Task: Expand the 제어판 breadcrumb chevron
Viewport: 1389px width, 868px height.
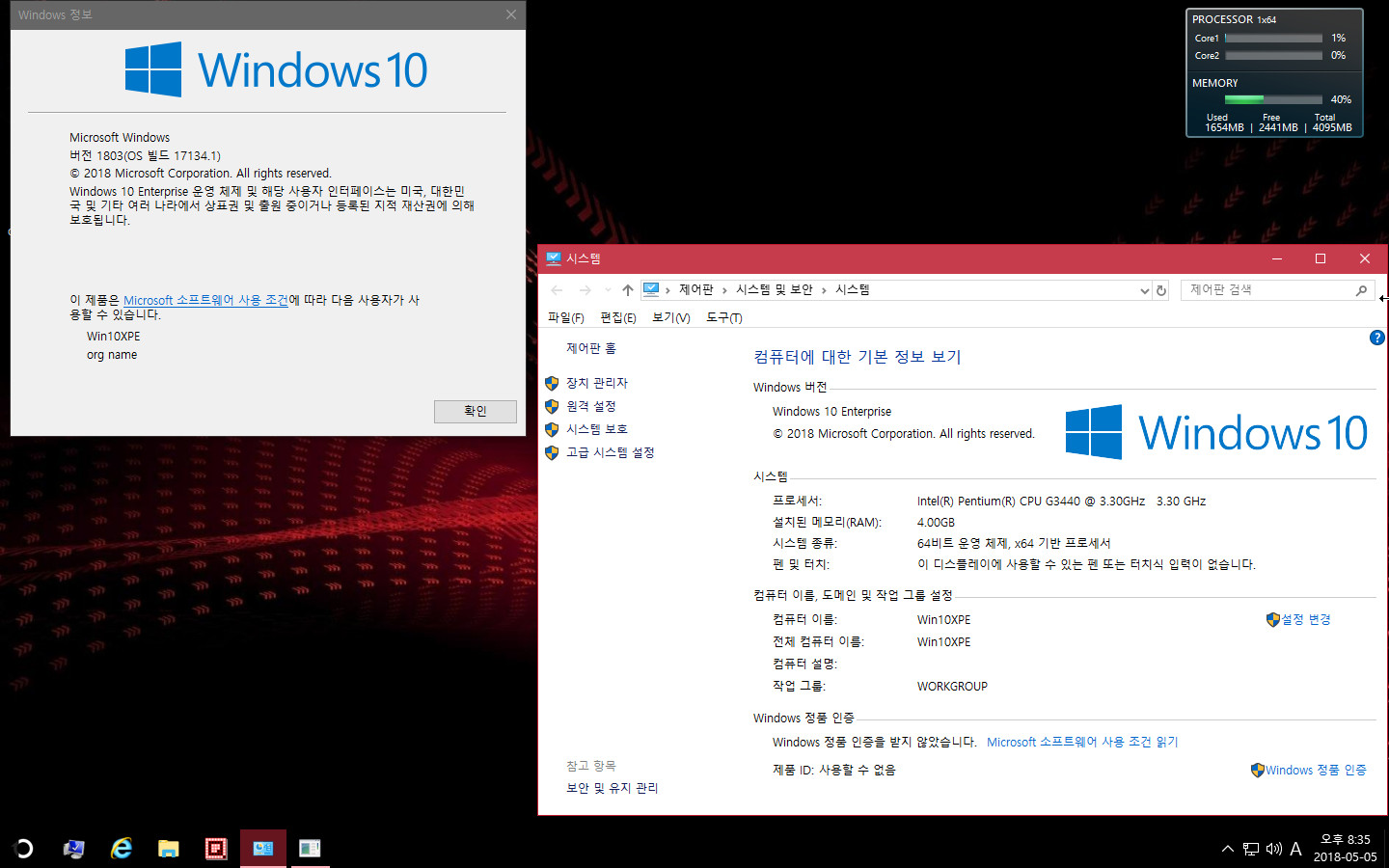Action: (724, 290)
